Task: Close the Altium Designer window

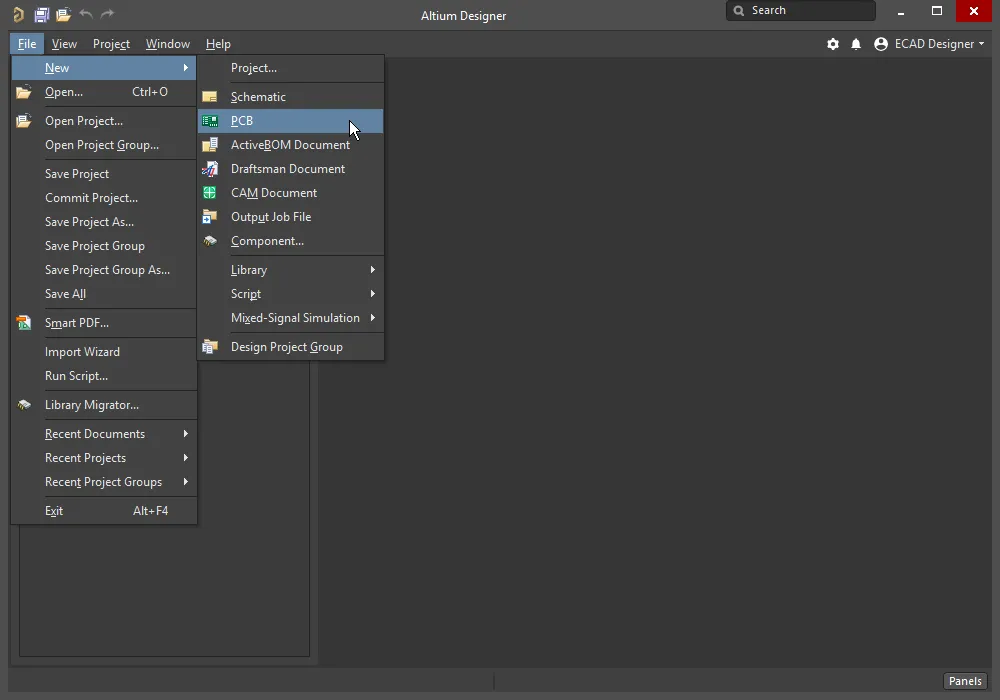Action: click(x=974, y=11)
